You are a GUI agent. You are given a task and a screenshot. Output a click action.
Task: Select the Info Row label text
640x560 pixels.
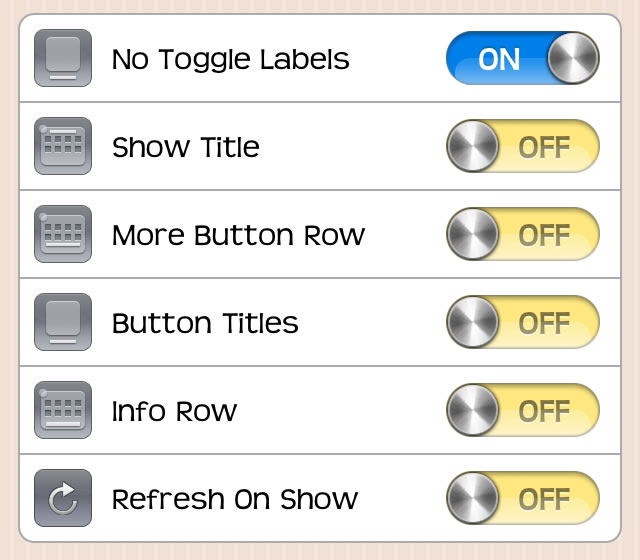pos(174,411)
